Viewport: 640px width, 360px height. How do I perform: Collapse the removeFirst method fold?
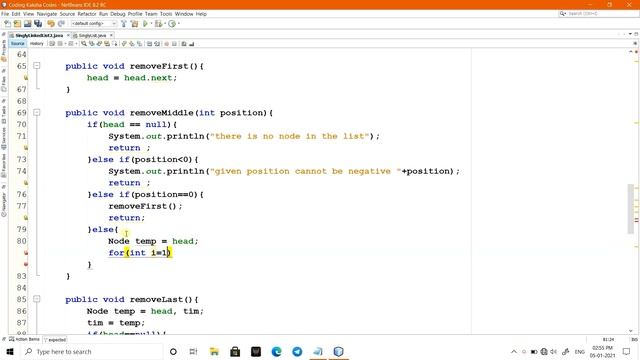(x=37, y=66)
